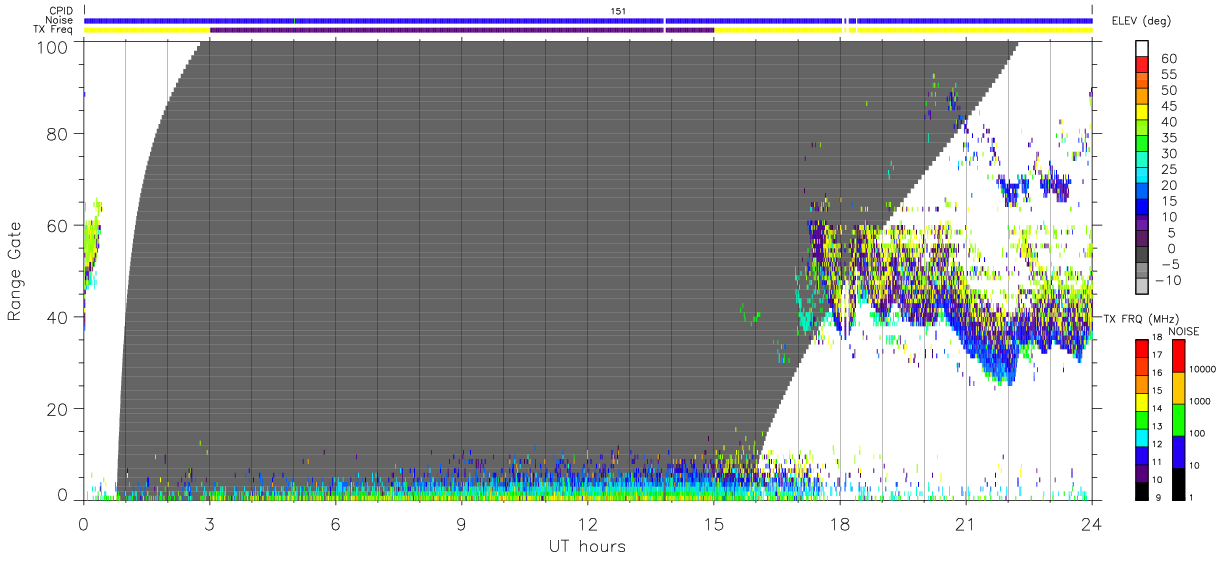Click the 'UT hours' x-axis title
The image size is (1228, 567).
coord(587,546)
